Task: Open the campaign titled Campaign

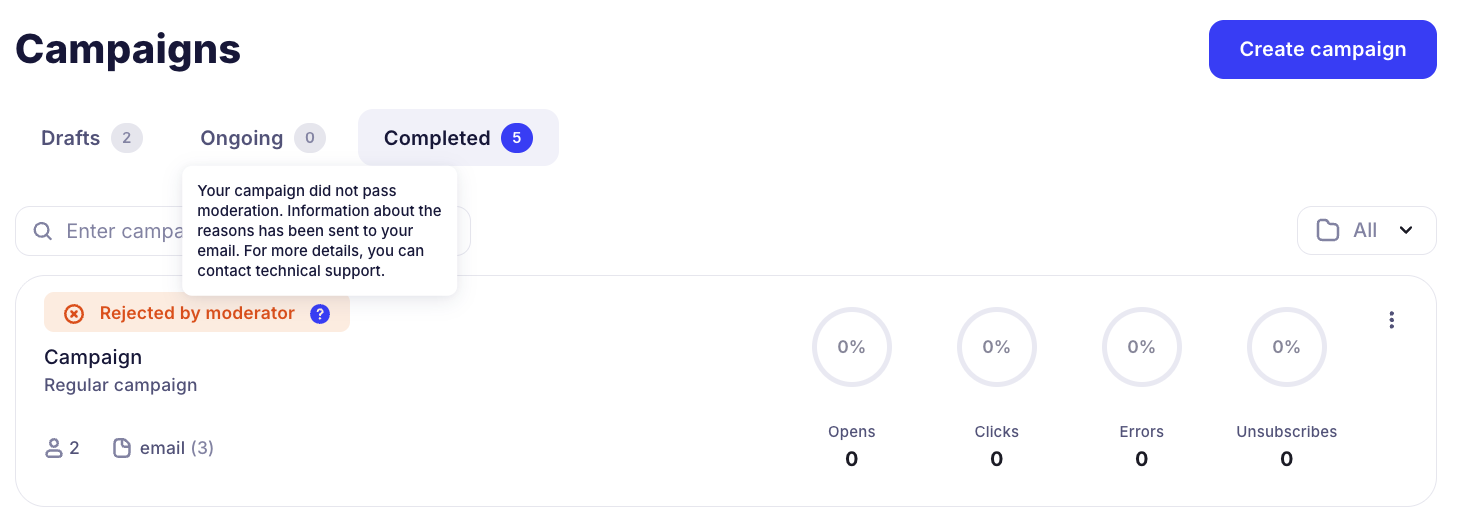Action: click(93, 357)
